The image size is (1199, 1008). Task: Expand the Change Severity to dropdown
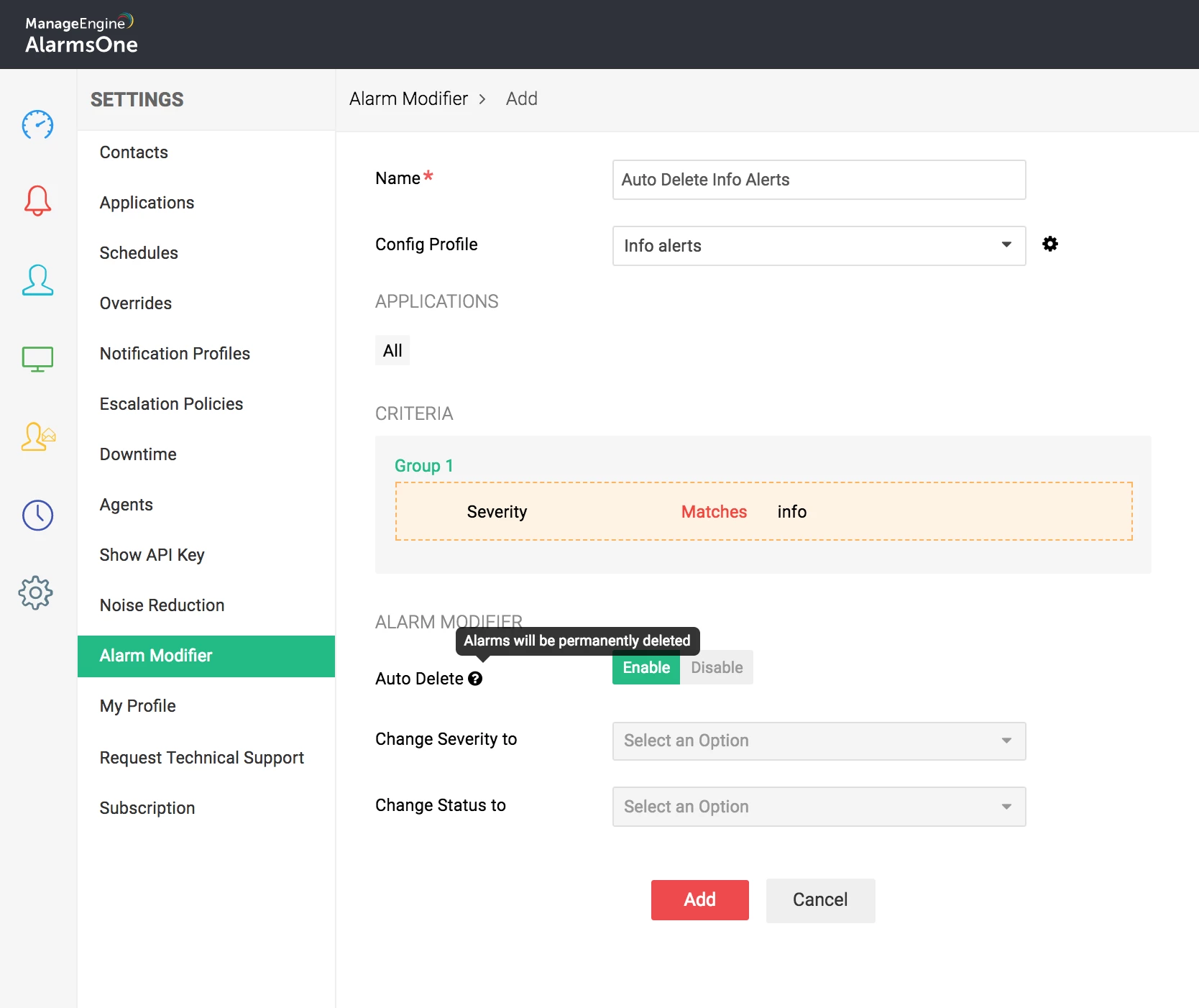pyautogui.click(x=819, y=741)
